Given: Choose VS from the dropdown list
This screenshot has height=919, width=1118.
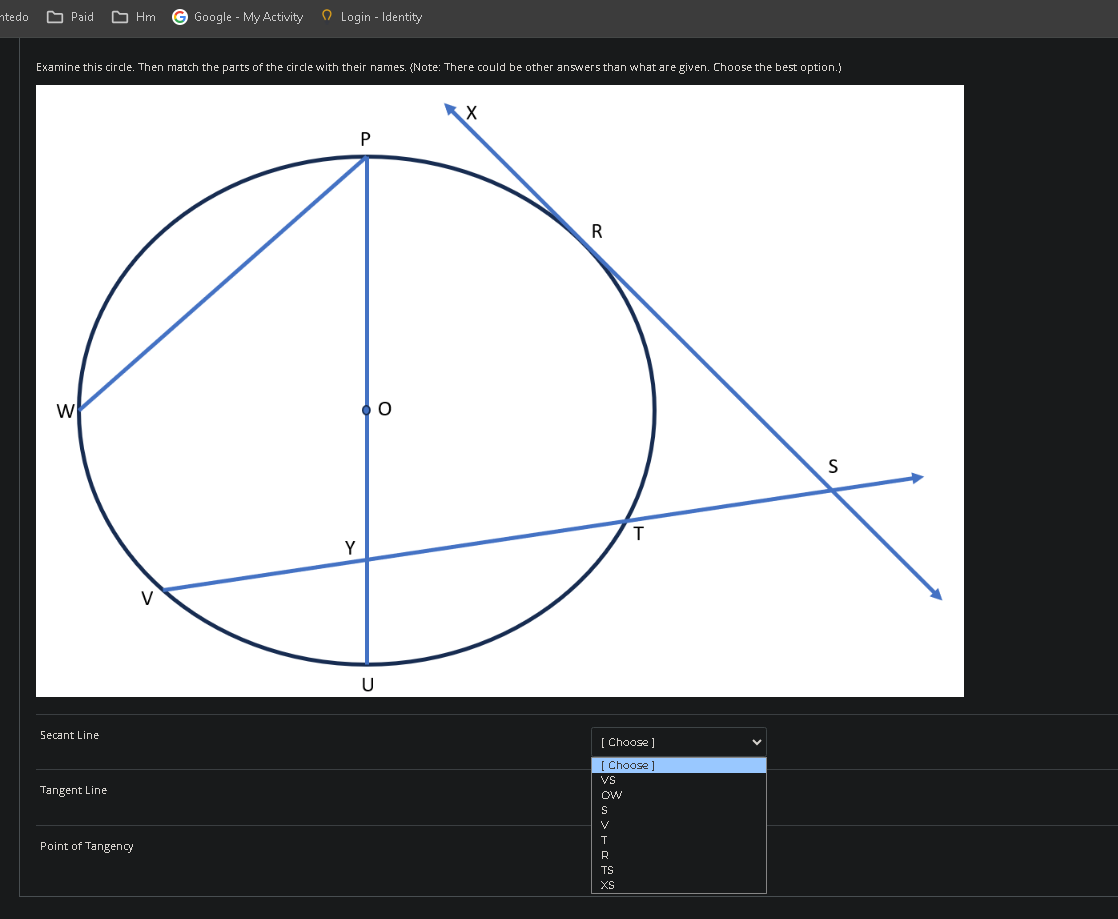Looking at the screenshot, I should tap(679, 780).
